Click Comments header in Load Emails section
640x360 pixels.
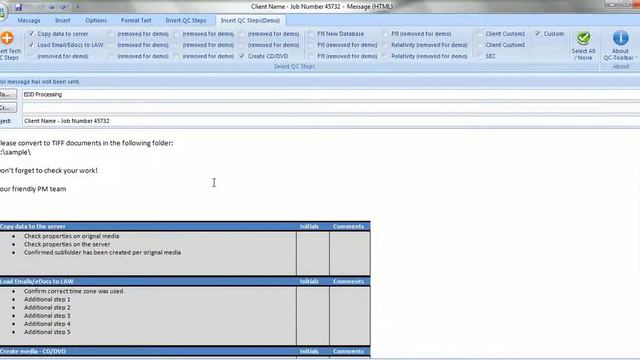(348, 282)
